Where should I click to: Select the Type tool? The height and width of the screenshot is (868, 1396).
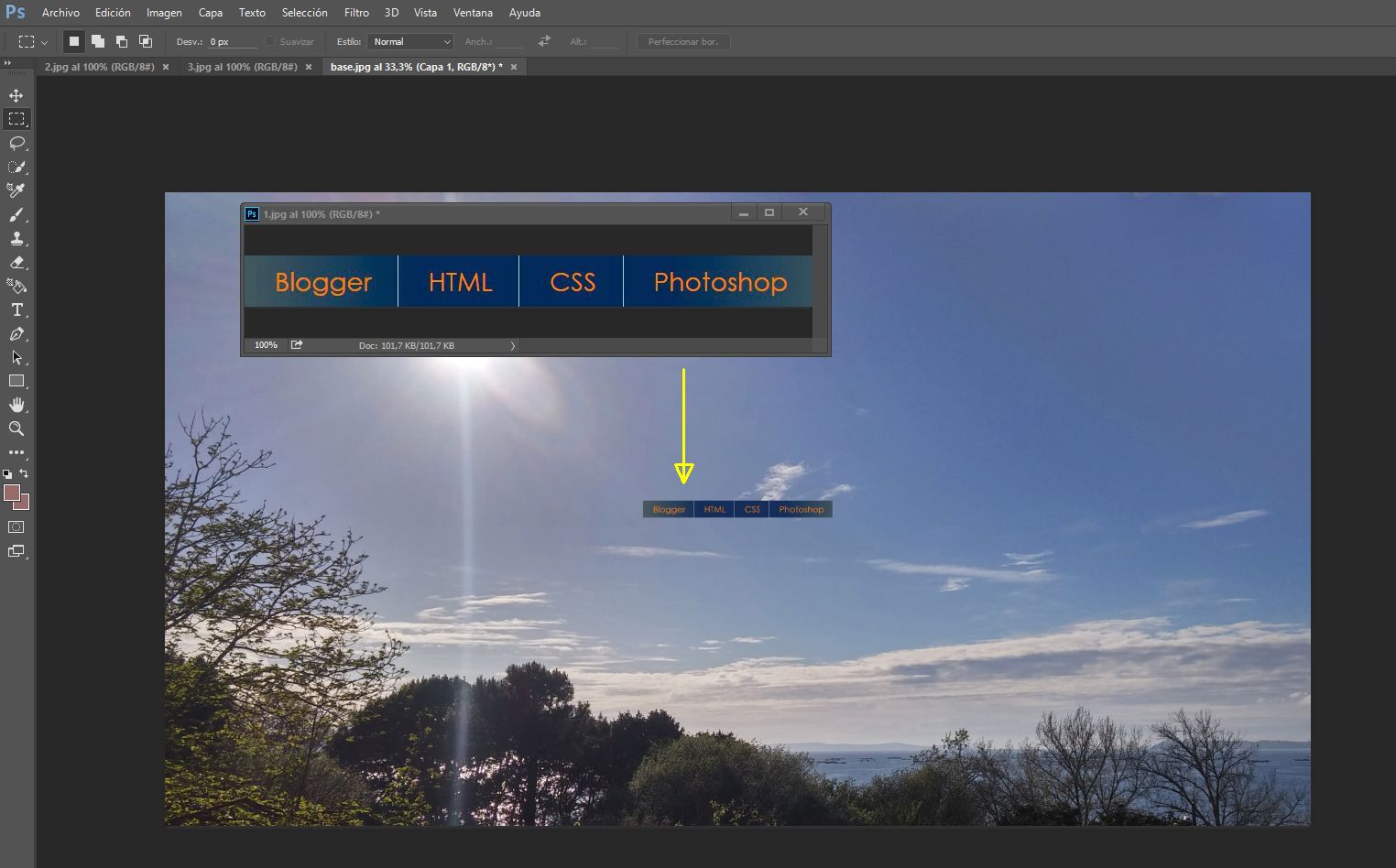(16, 309)
